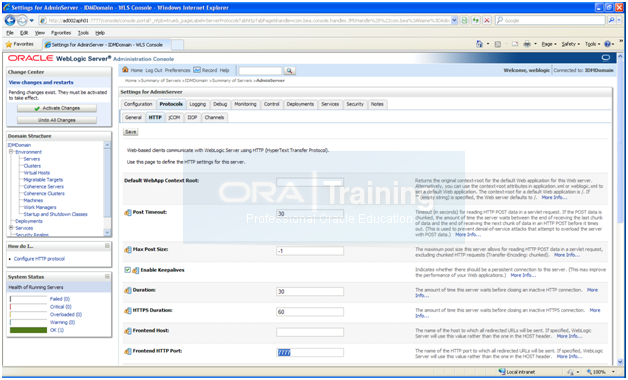Collapse the Environment tree node
628x380 pixels.
tap(11, 152)
